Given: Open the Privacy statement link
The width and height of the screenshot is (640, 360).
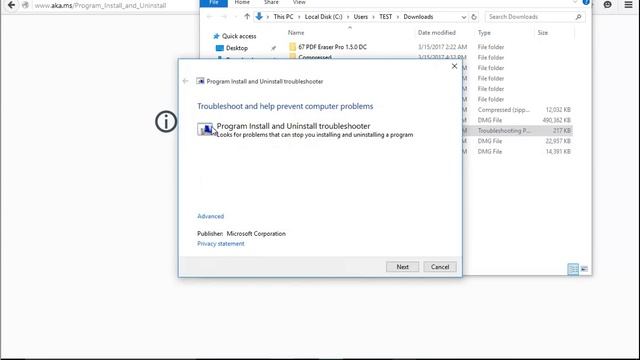Looking at the screenshot, I should point(220,244).
